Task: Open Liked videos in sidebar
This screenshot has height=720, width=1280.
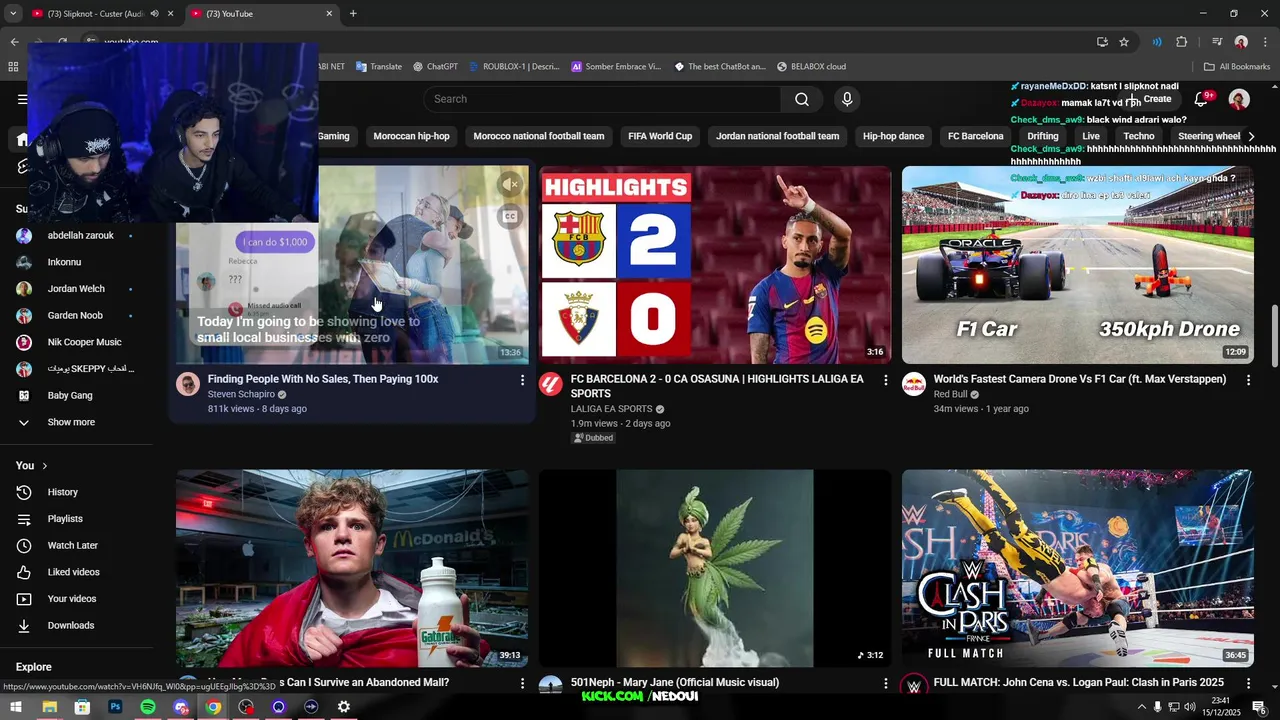Action: point(73,572)
